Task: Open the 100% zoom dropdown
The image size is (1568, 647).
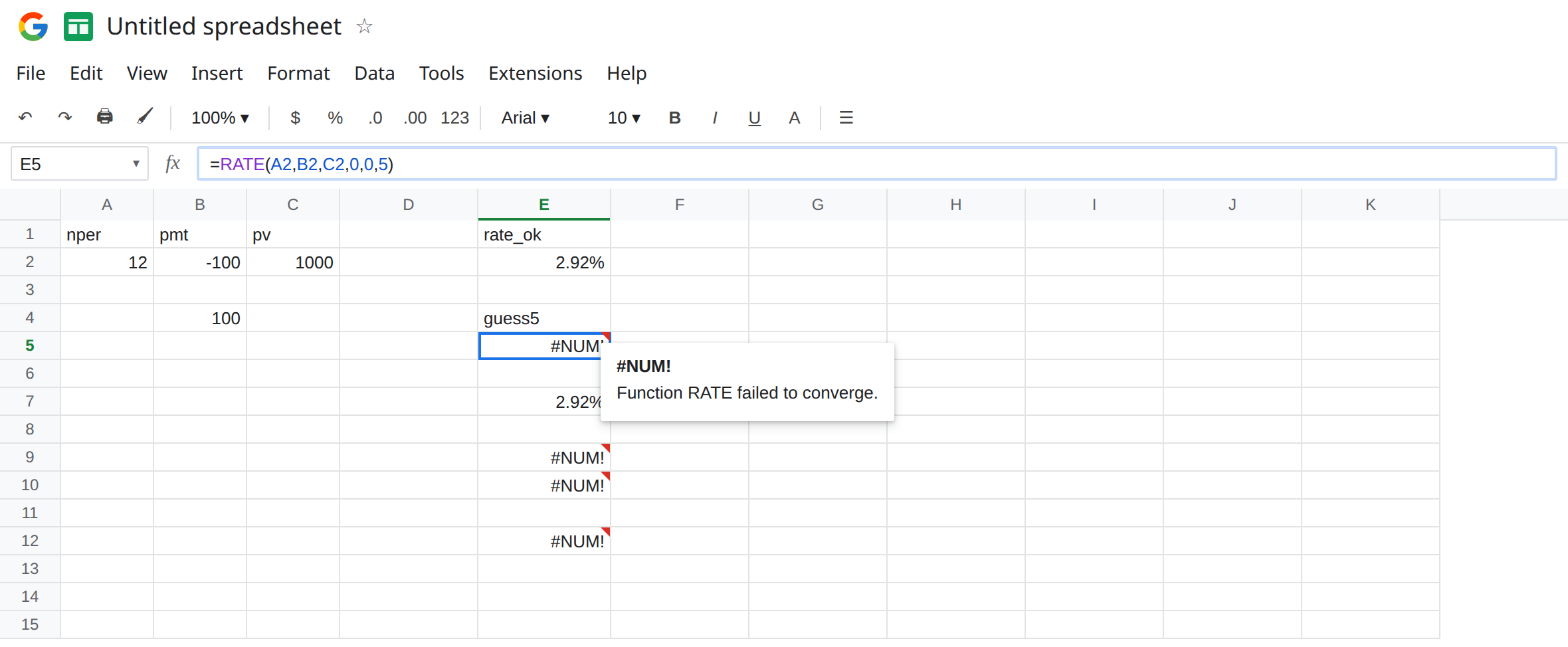Action: (220, 118)
